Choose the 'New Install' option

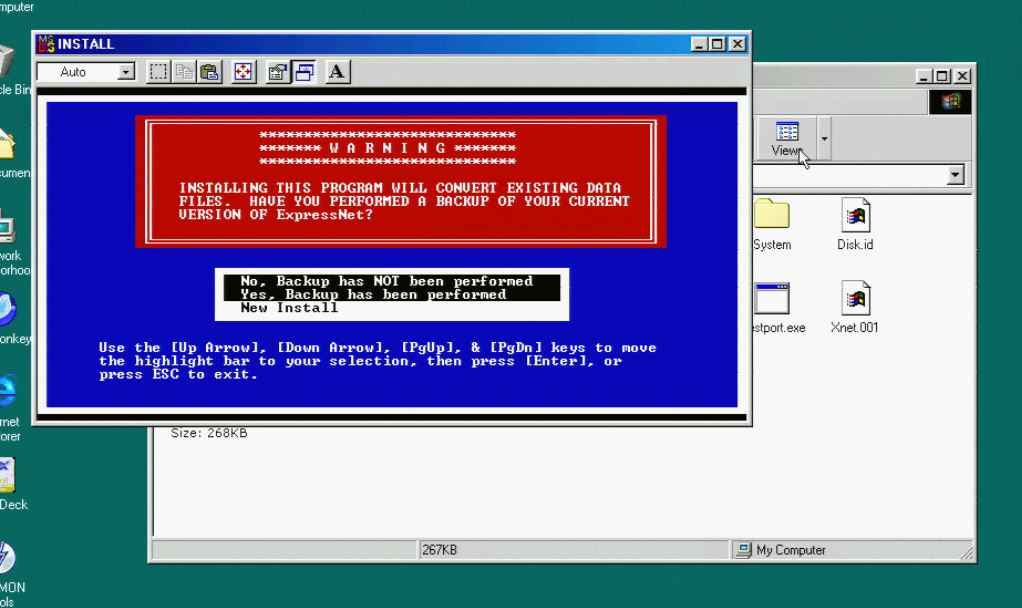(x=289, y=308)
